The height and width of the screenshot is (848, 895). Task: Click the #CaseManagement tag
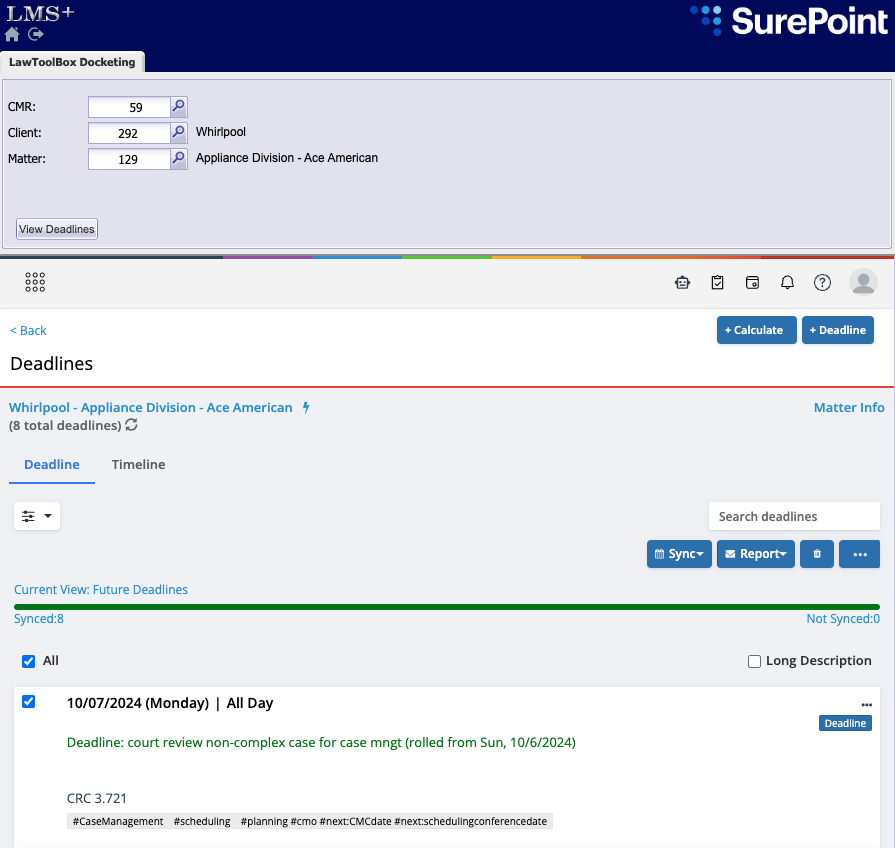[x=118, y=821]
